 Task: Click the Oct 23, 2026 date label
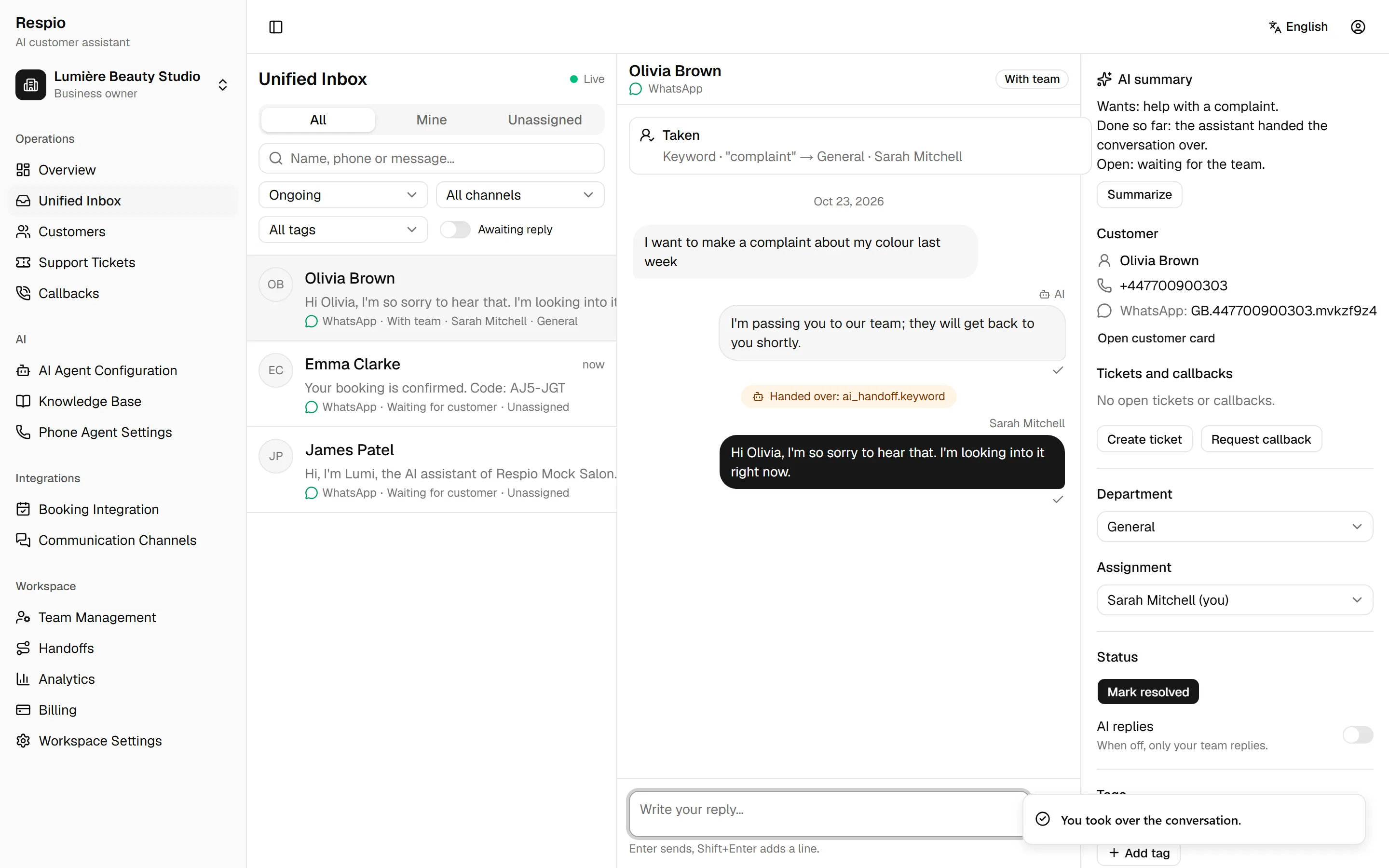848,202
